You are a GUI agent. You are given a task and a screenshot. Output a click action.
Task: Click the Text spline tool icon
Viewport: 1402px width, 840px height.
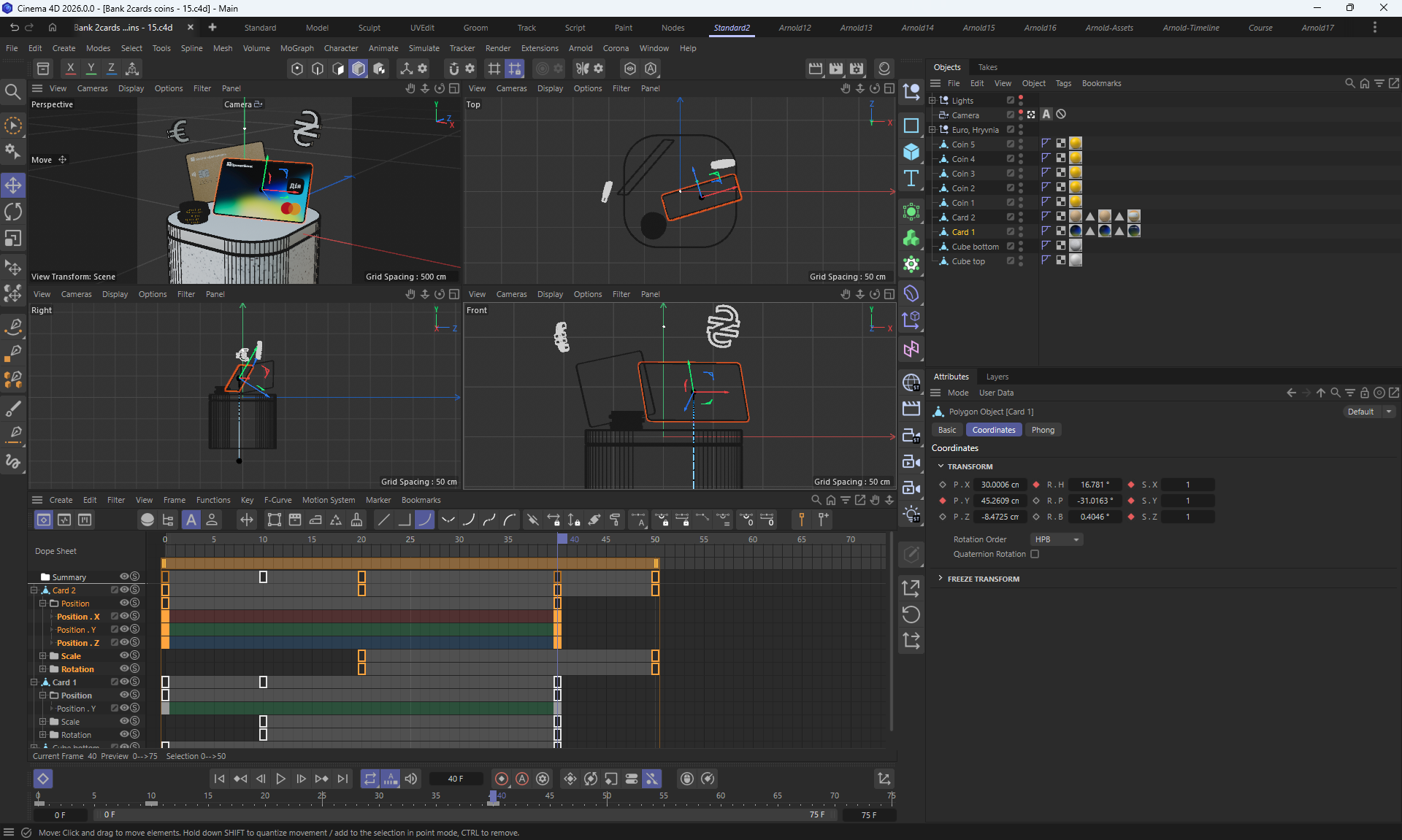(x=911, y=179)
